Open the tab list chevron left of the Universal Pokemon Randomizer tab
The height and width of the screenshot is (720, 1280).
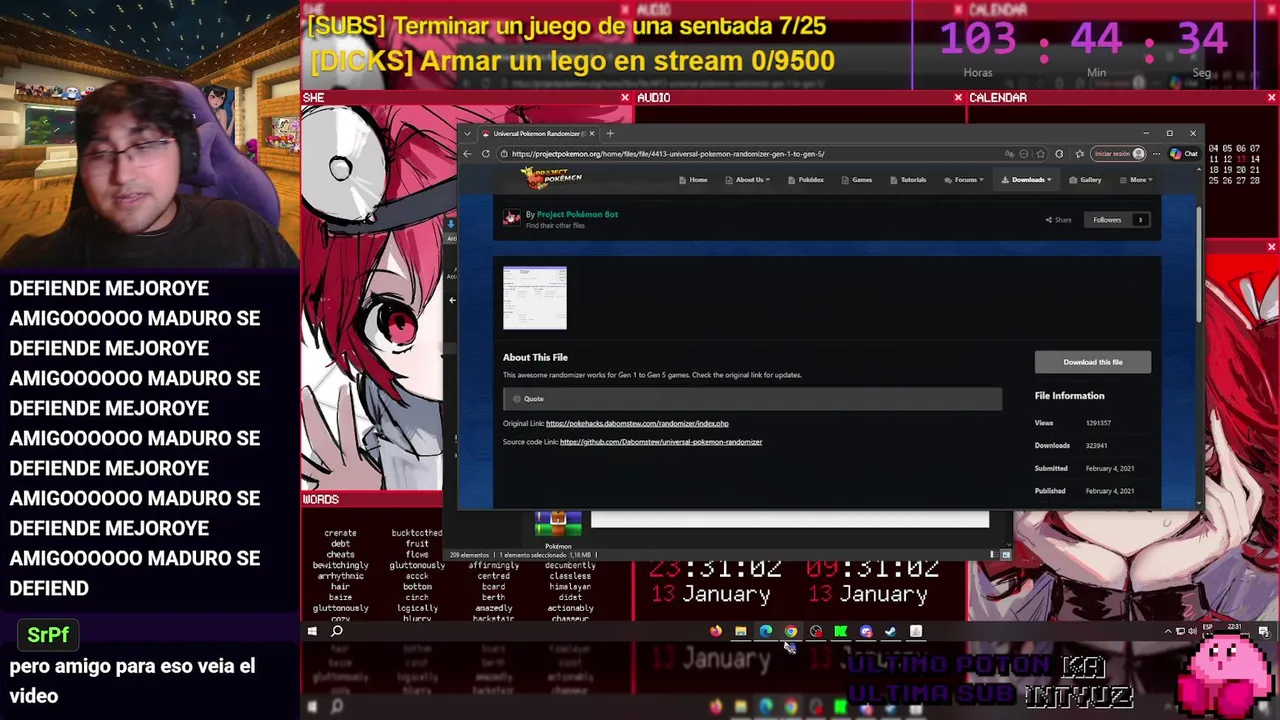pos(467,133)
